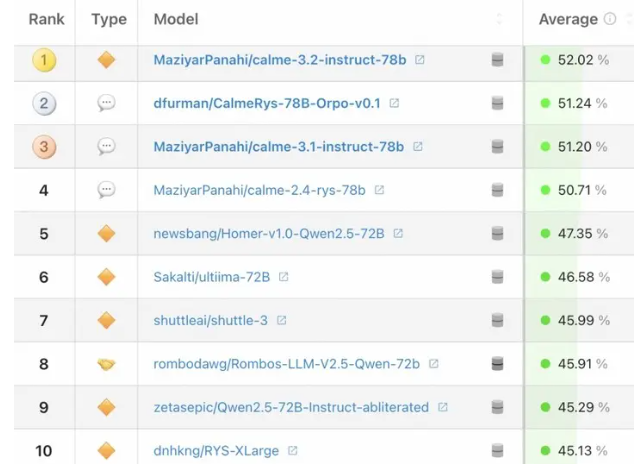Open the MaziyarPanahi/calme-3.2-instruct-78b model link
The image size is (634, 466).
279,60
